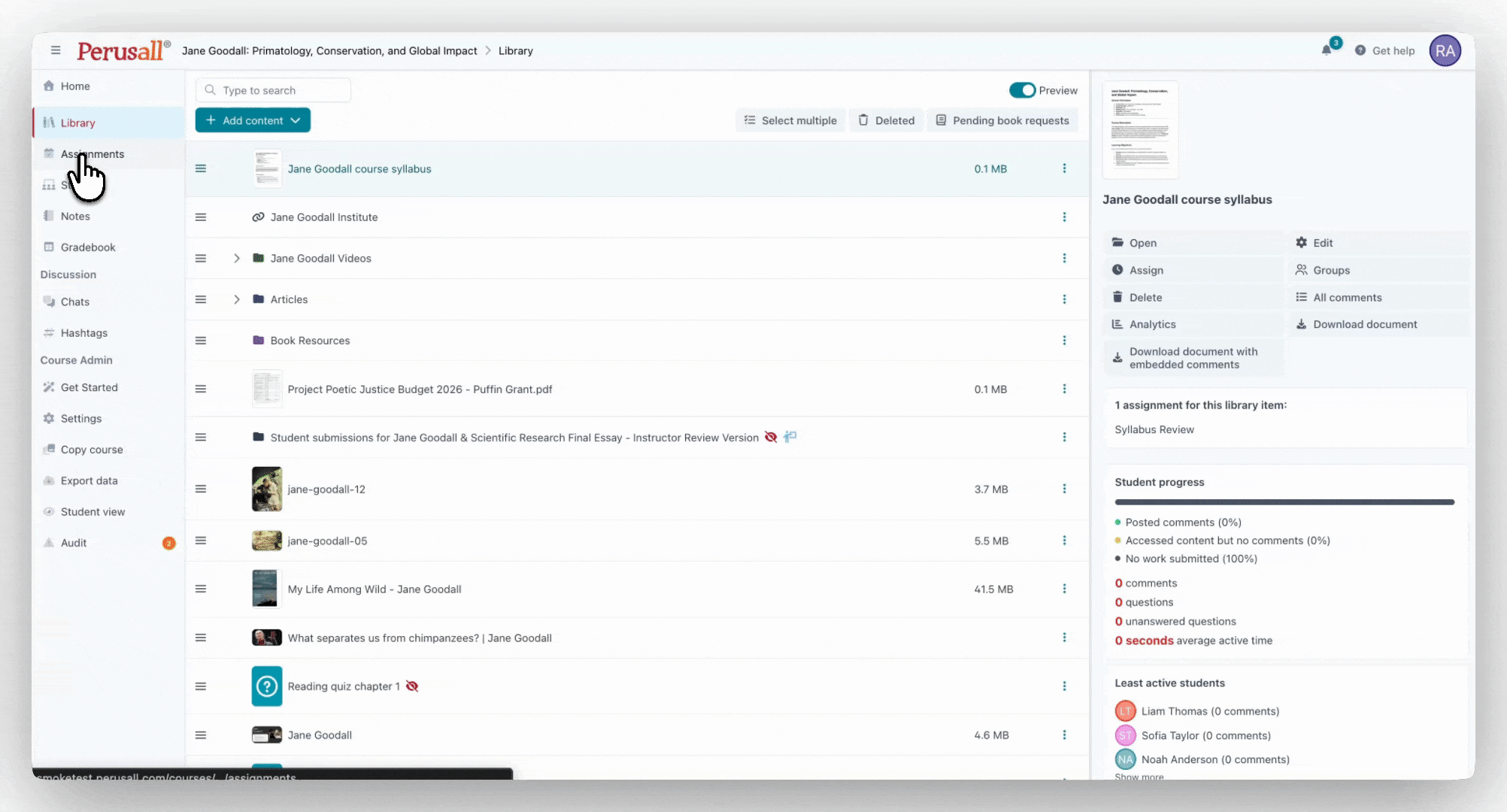Toggle the Preview switch
This screenshot has width=1507, height=812.
click(x=1022, y=90)
